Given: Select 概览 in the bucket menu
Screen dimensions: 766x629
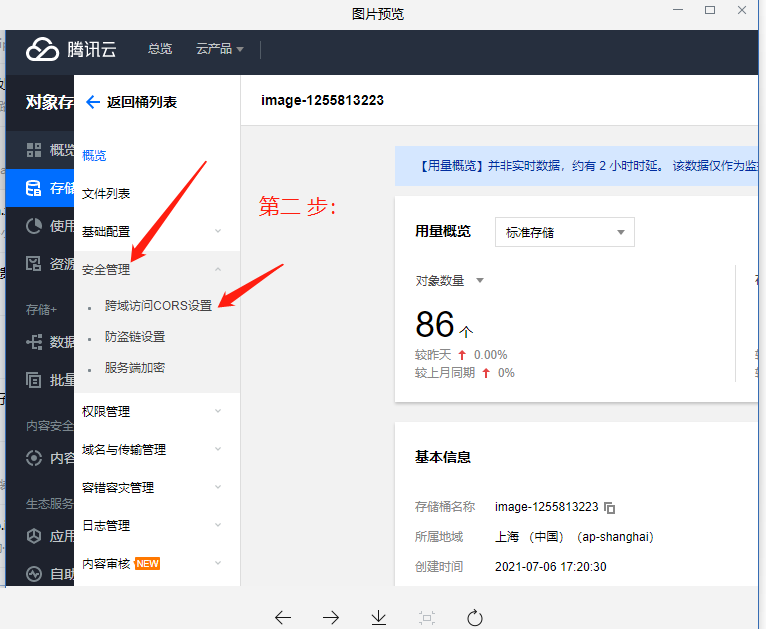Looking at the screenshot, I should [x=94, y=156].
